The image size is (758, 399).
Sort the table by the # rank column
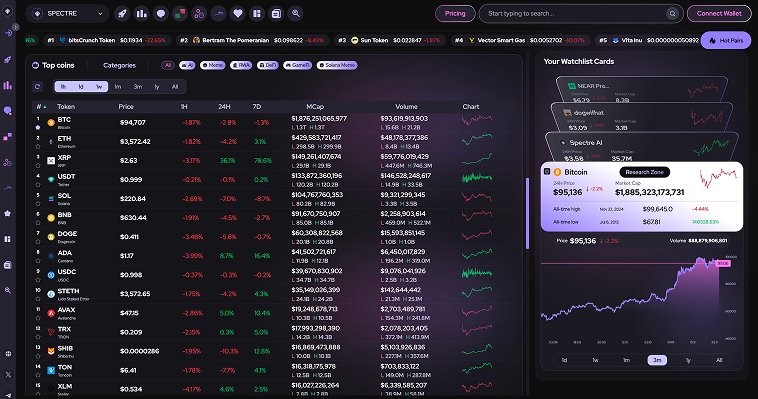[41, 106]
